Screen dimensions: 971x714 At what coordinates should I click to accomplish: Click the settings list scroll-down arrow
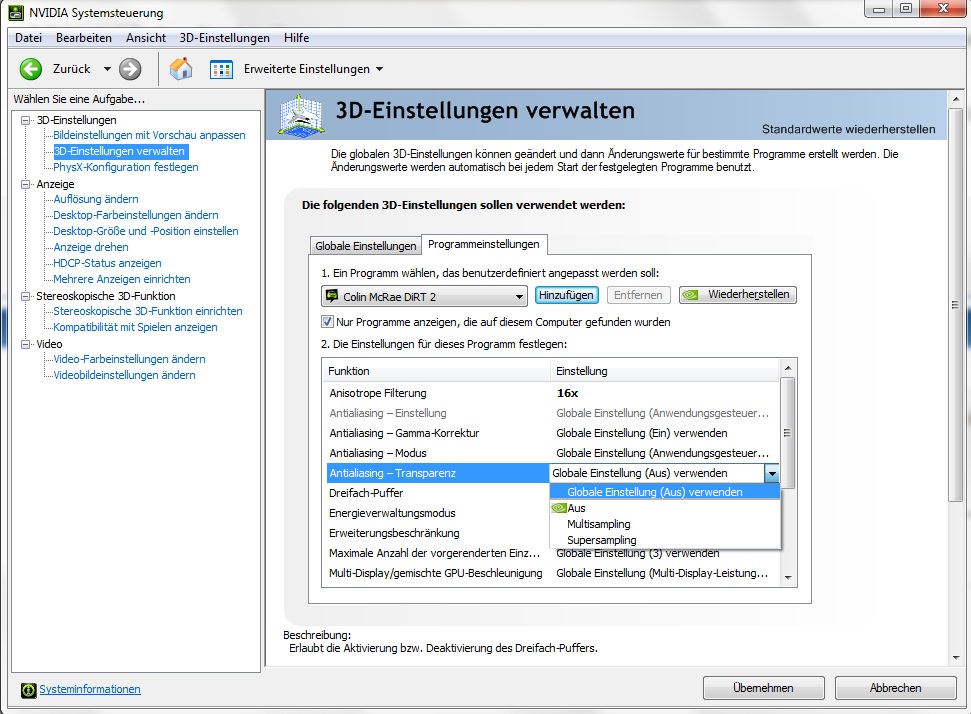tap(788, 577)
